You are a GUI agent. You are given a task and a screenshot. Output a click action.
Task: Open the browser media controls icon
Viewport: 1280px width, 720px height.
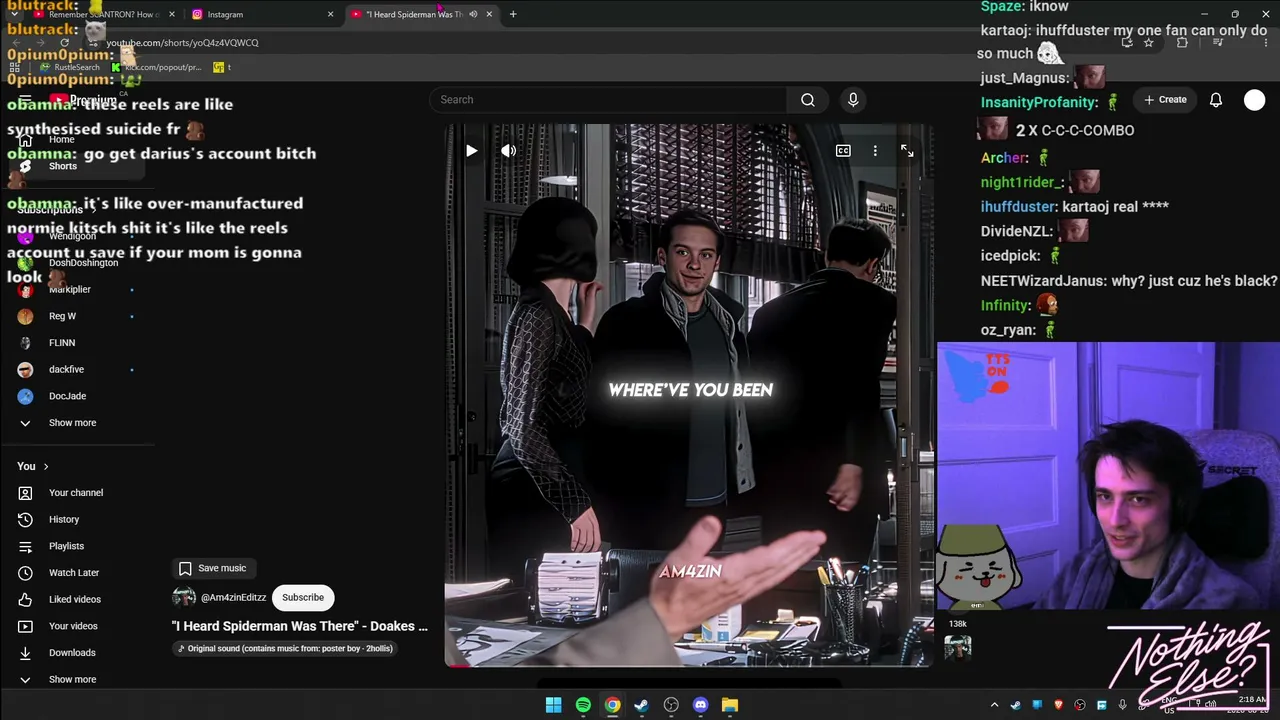pos(1218,43)
